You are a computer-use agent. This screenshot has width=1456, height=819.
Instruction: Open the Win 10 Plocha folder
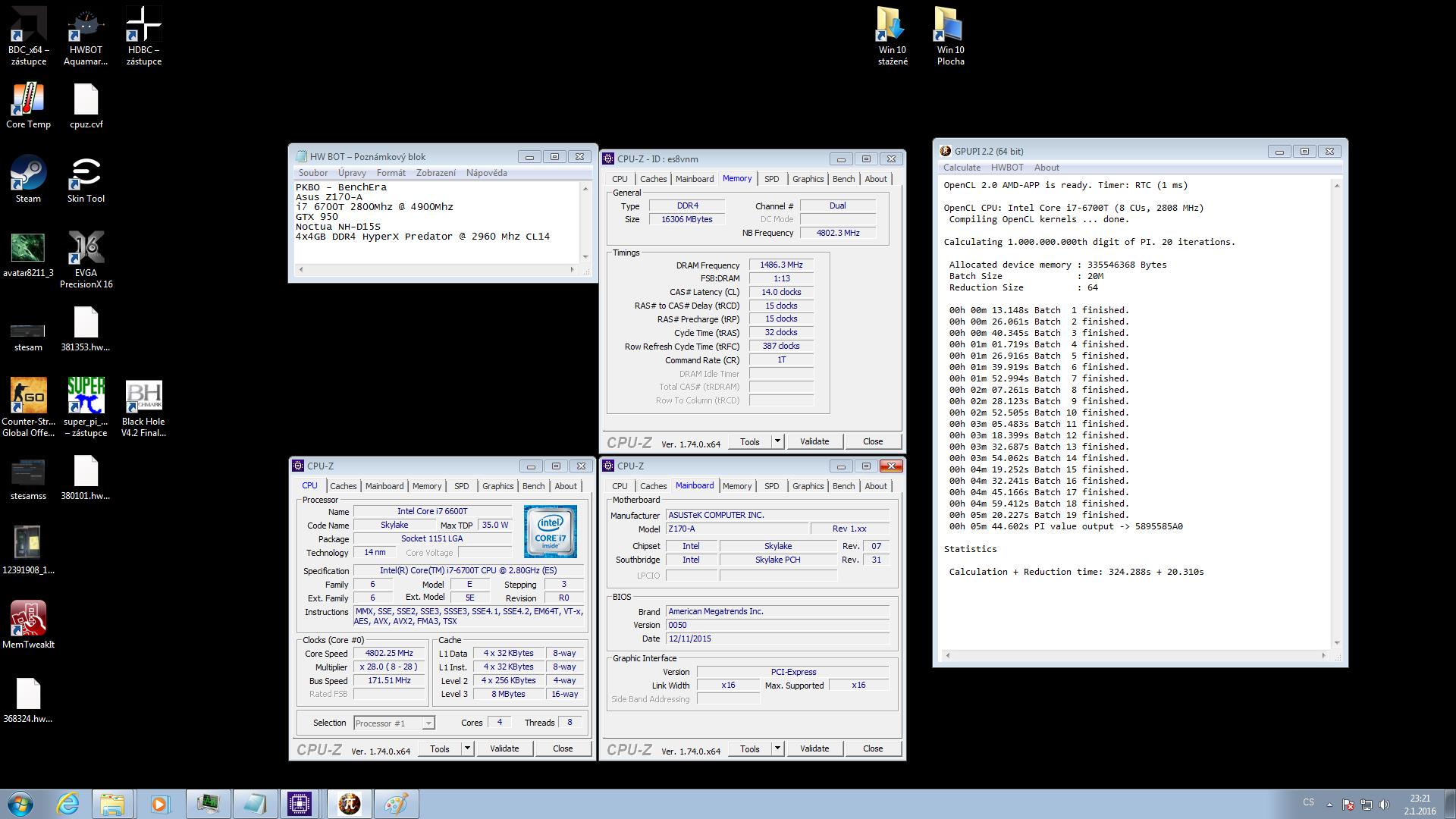950,36
